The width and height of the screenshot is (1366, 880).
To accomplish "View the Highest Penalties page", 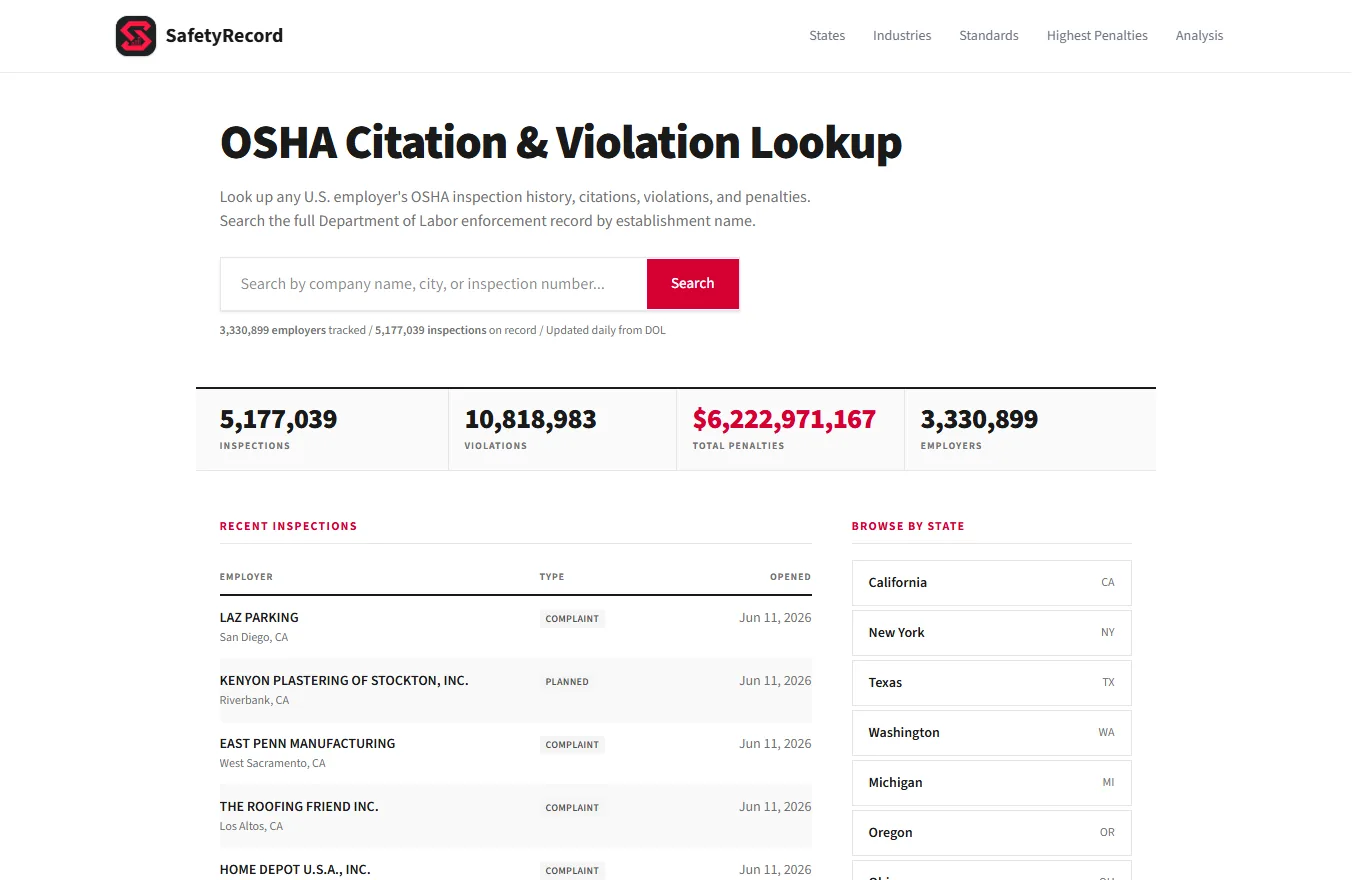I will pyautogui.click(x=1097, y=36).
